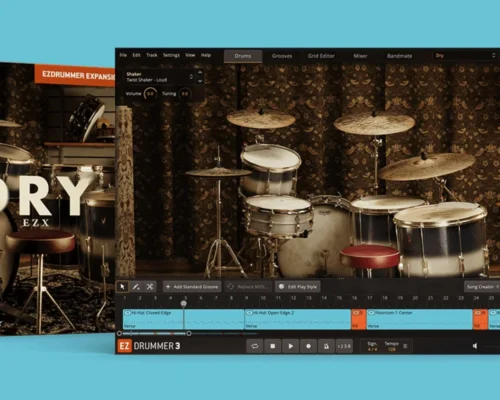Click the Shaker previous up arrow
Viewport: 500px width, 400px height.
pyautogui.click(x=200, y=73)
